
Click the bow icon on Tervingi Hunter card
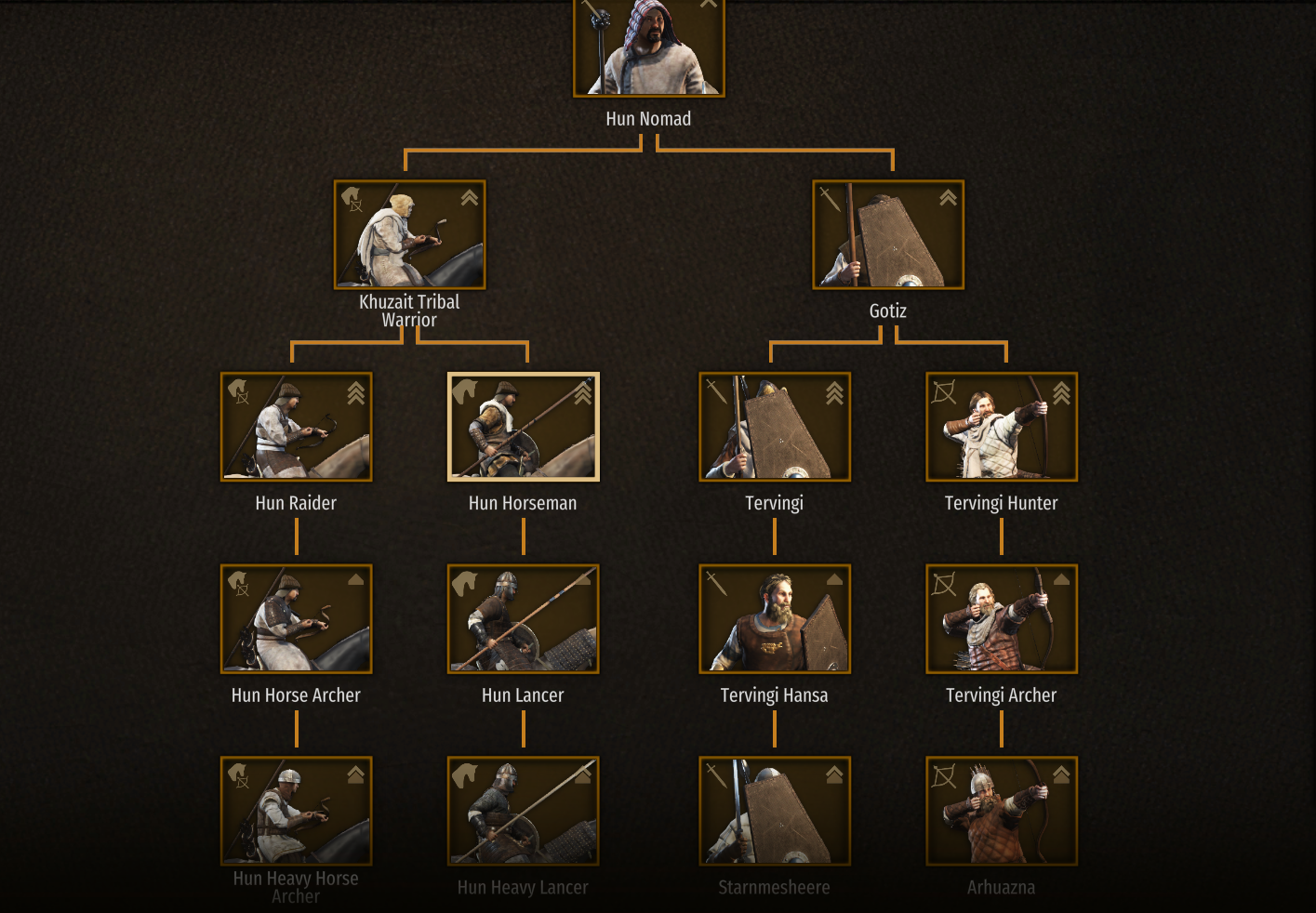(944, 391)
